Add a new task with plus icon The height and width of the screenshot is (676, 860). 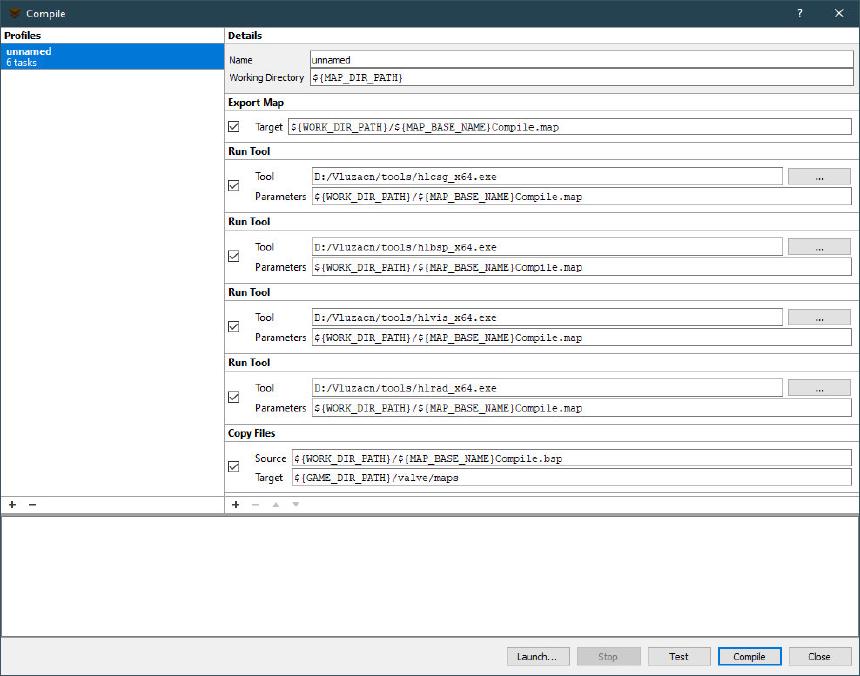[x=235, y=504]
